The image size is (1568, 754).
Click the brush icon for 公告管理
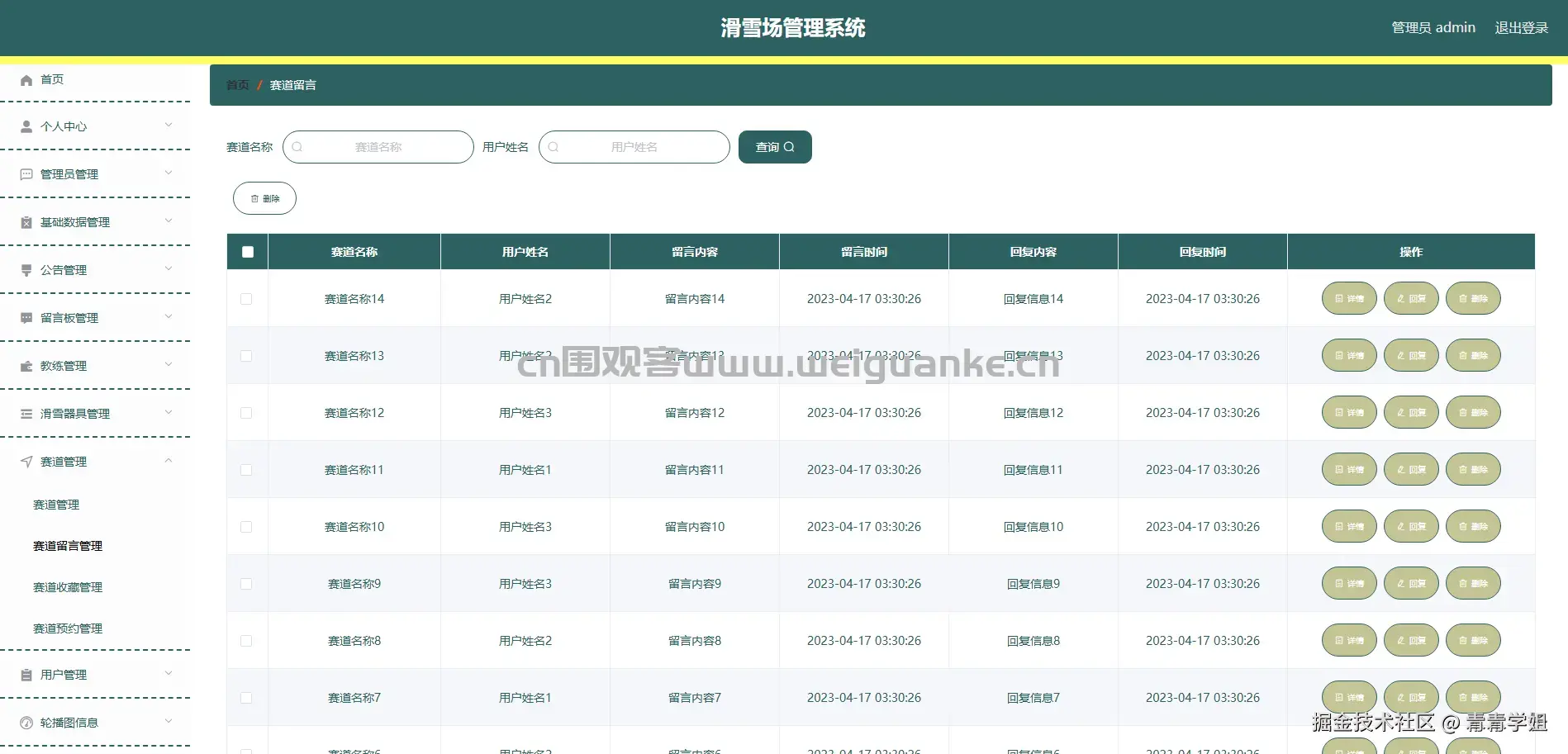click(x=26, y=270)
